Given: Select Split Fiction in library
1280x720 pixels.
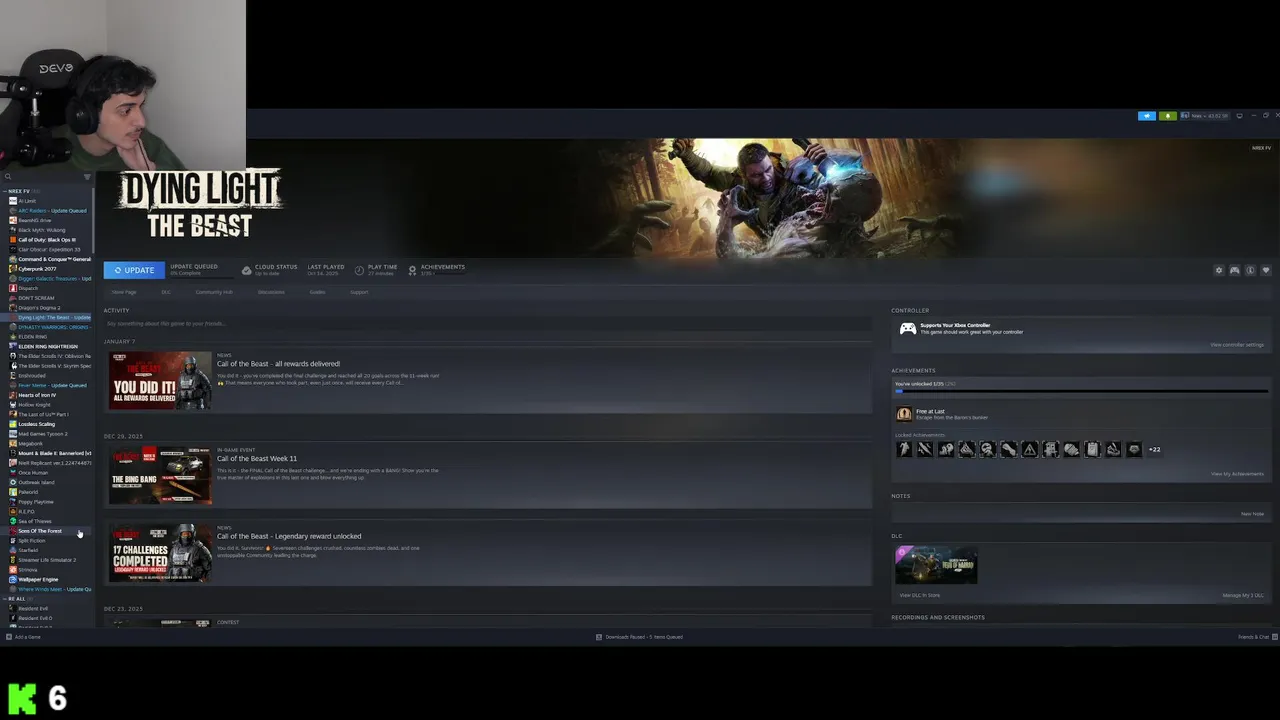Looking at the screenshot, I should [x=31, y=541].
